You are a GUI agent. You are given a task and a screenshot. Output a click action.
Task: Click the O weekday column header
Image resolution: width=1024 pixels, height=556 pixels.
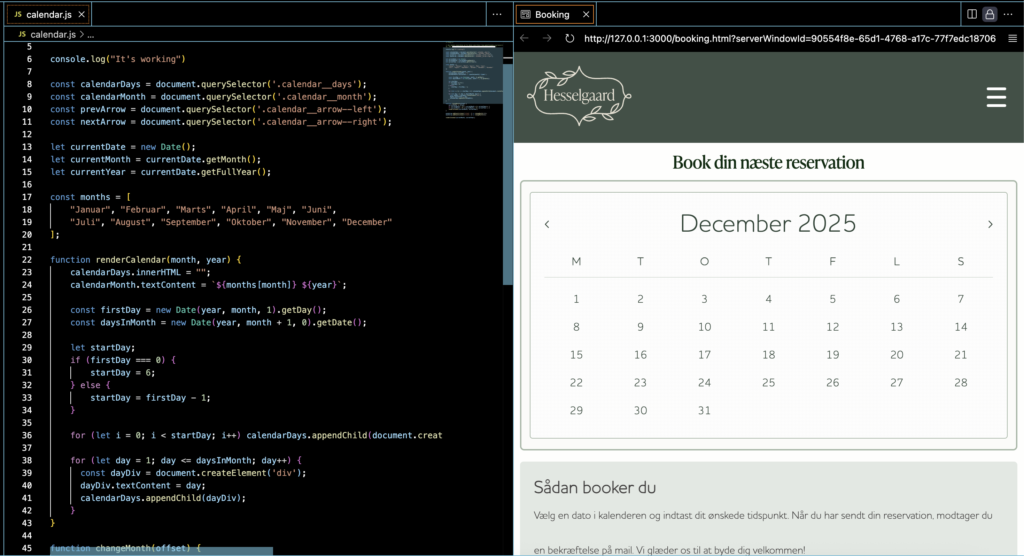(704, 261)
